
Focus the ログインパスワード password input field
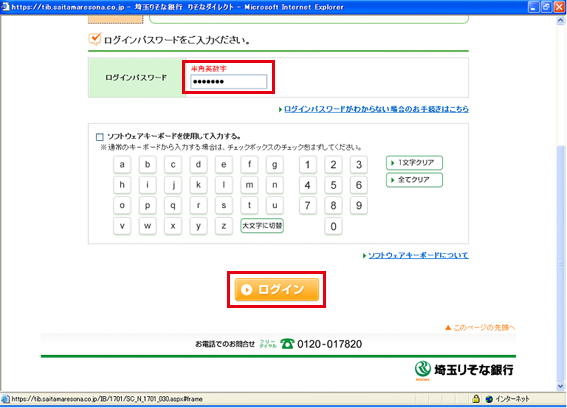point(229,82)
